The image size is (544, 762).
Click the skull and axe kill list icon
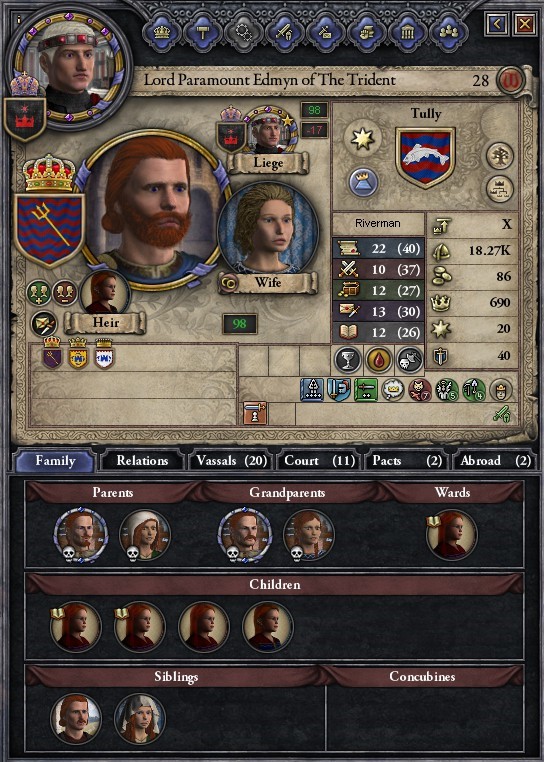coord(409,360)
